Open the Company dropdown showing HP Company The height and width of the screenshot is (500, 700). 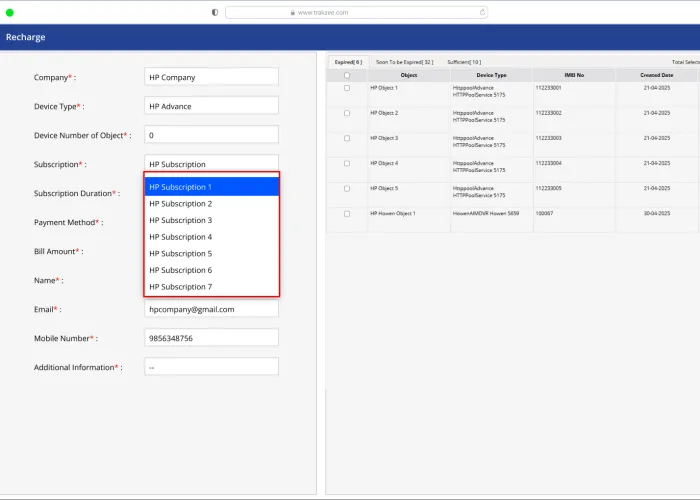tap(211, 77)
